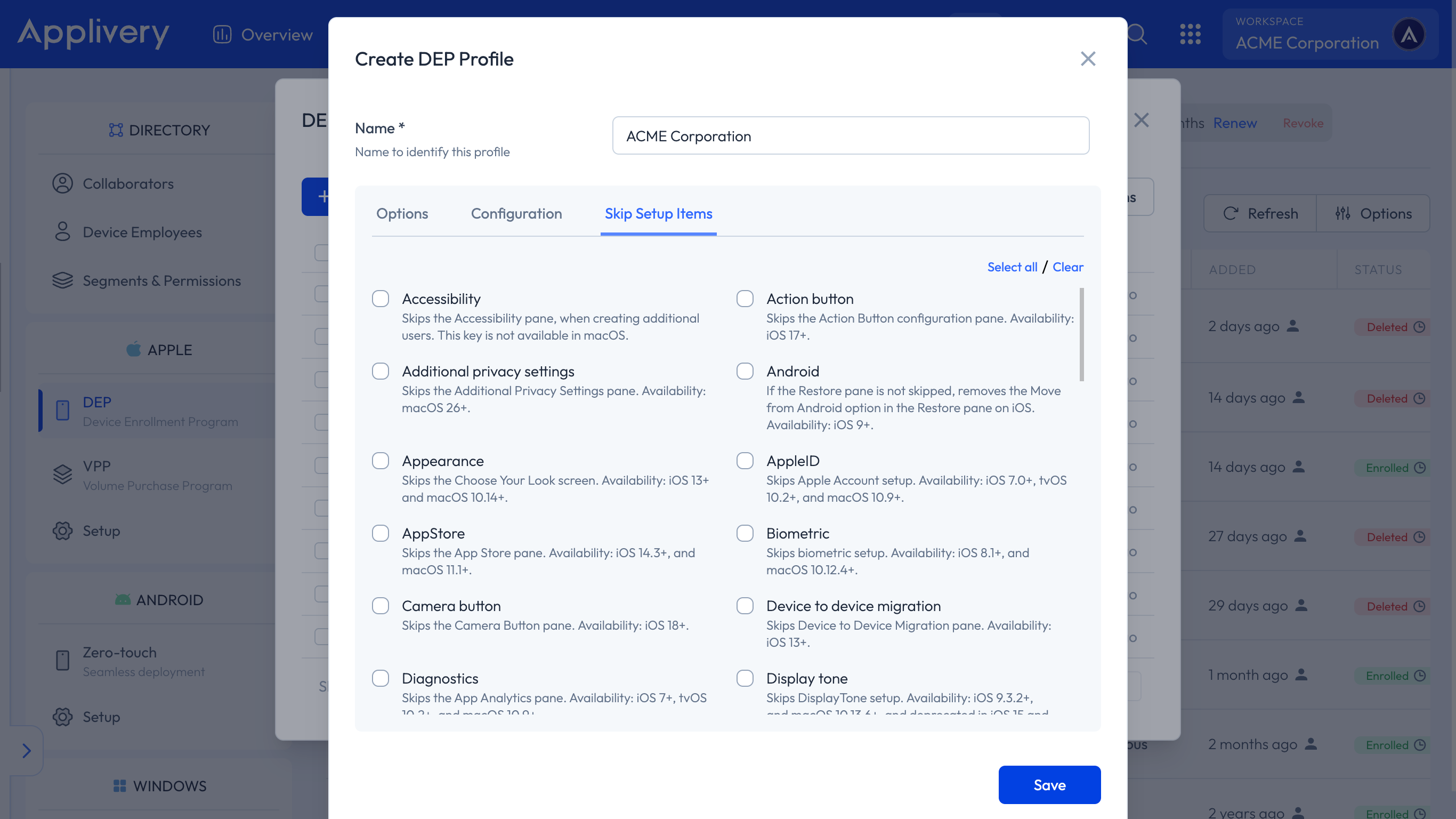This screenshot has height=819, width=1456.
Task: Click the profile Name input field
Action: click(850, 136)
